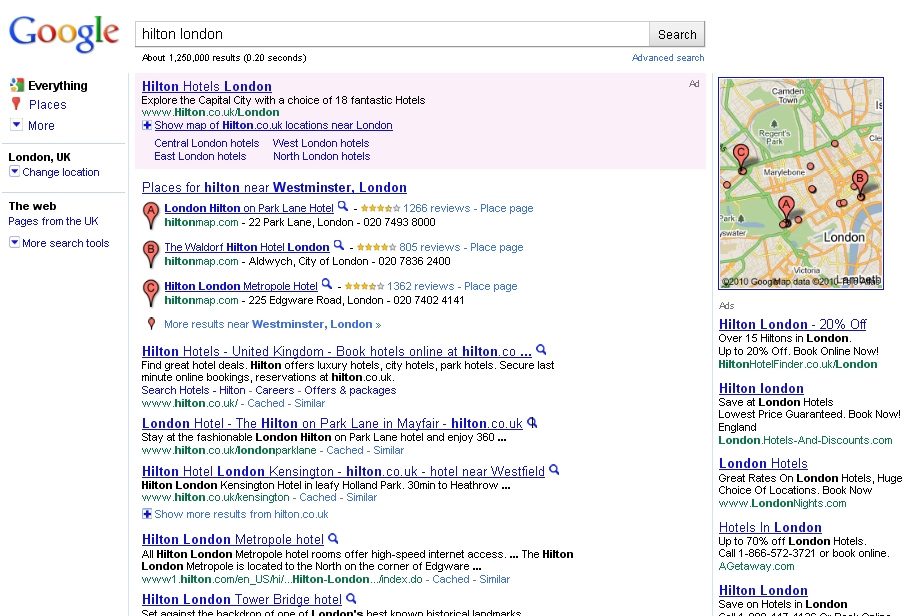This screenshot has width=914, height=616.
Task: Open London Hotels ad by LondonNights
Action: point(763,464)
